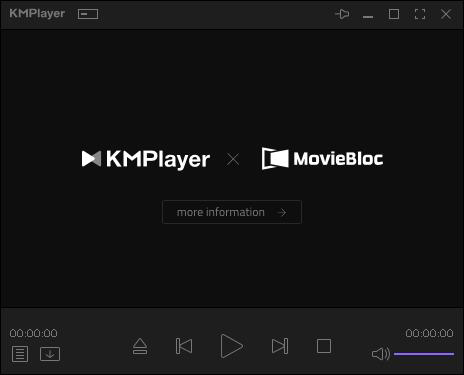Pin window always on top
This screenshot has width=464, height=375.
point(342,14)
